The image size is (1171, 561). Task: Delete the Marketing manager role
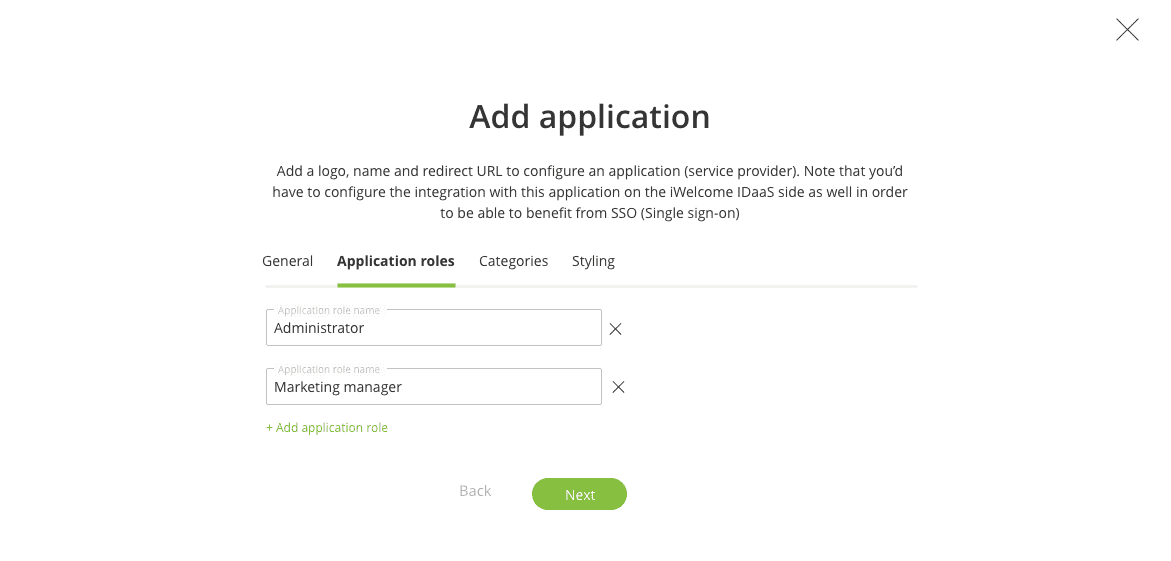click(x=618, y=388)
